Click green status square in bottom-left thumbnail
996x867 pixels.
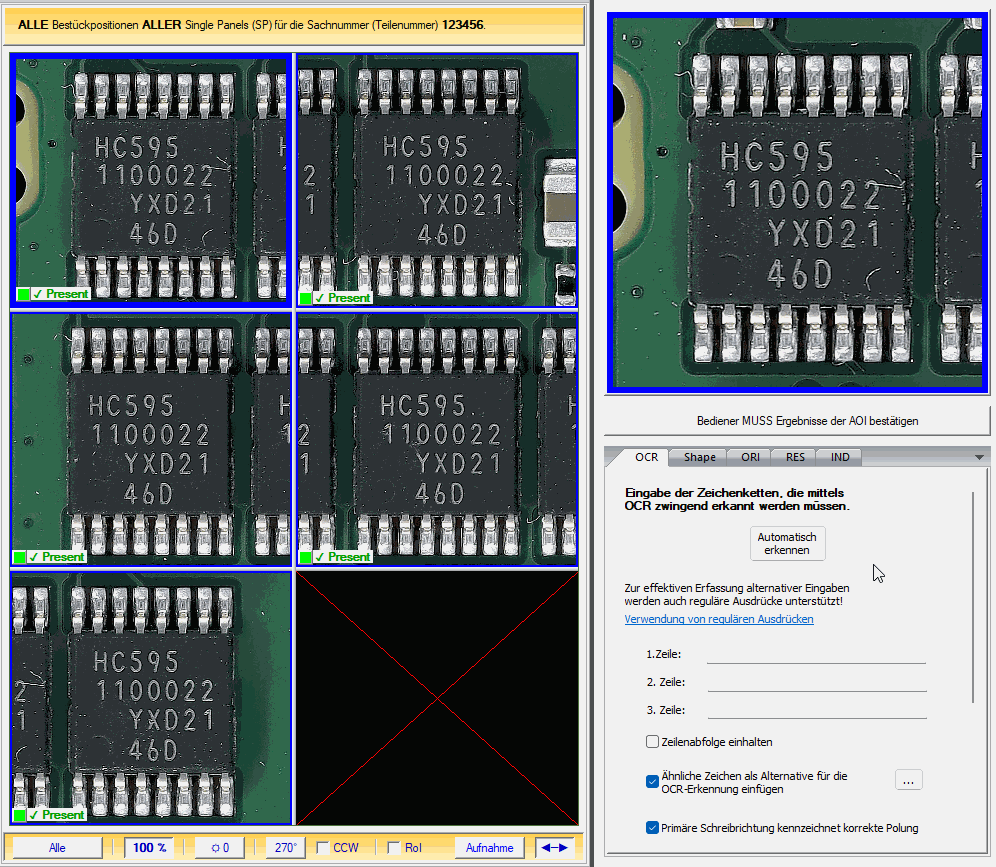coord(20,815)
